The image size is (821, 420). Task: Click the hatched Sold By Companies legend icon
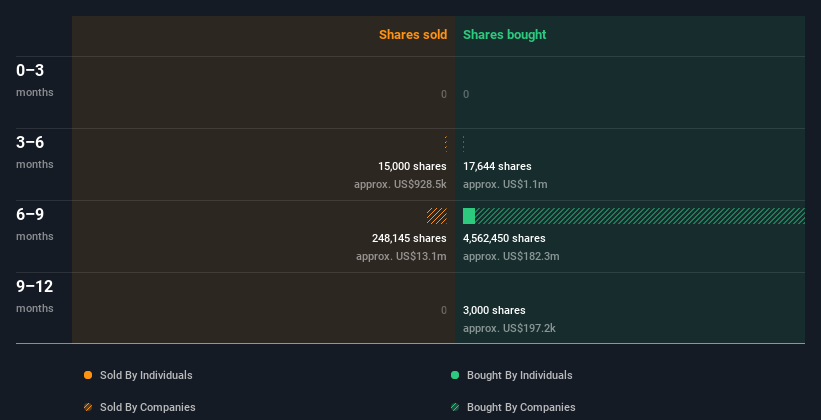pos(88,407)
